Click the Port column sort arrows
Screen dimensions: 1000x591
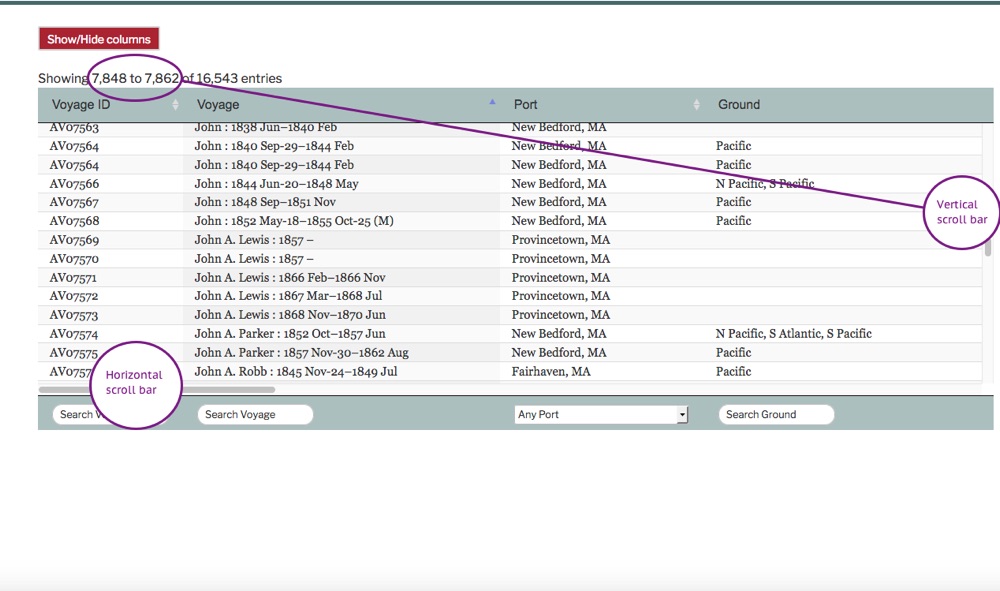[697, 105]
